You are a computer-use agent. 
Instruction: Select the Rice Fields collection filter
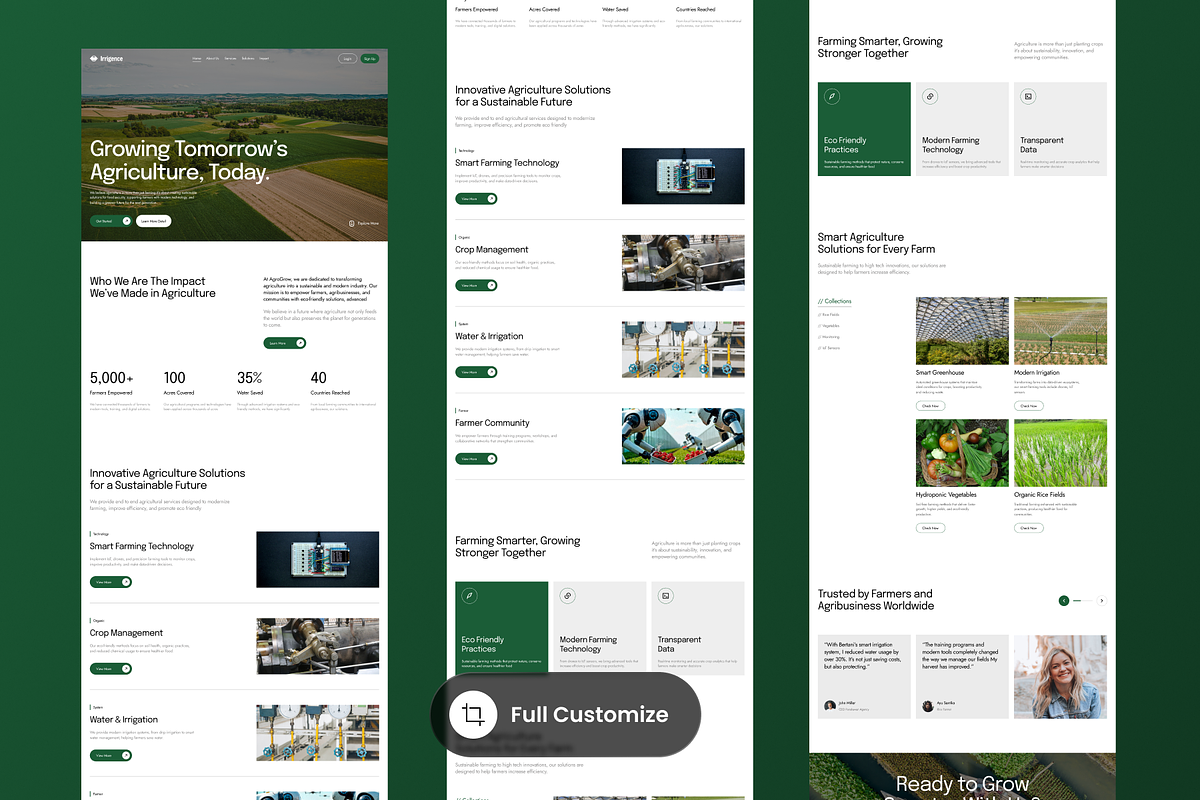pos(829,315)
